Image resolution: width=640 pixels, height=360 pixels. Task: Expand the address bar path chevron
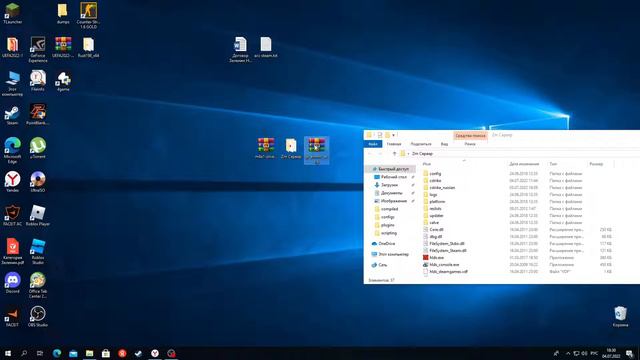point(408,154)
